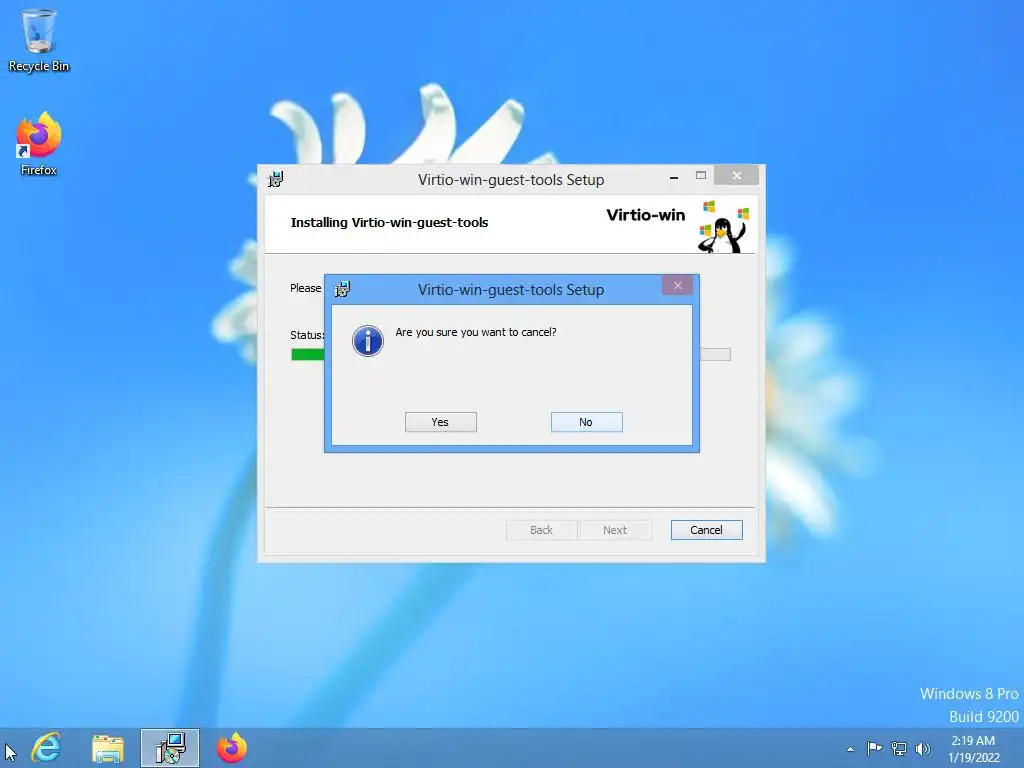Image resolution: width=1024 pixels, height=768 pixels.
Task: Click Cancel in the installer window
Action: pos(707,530)
